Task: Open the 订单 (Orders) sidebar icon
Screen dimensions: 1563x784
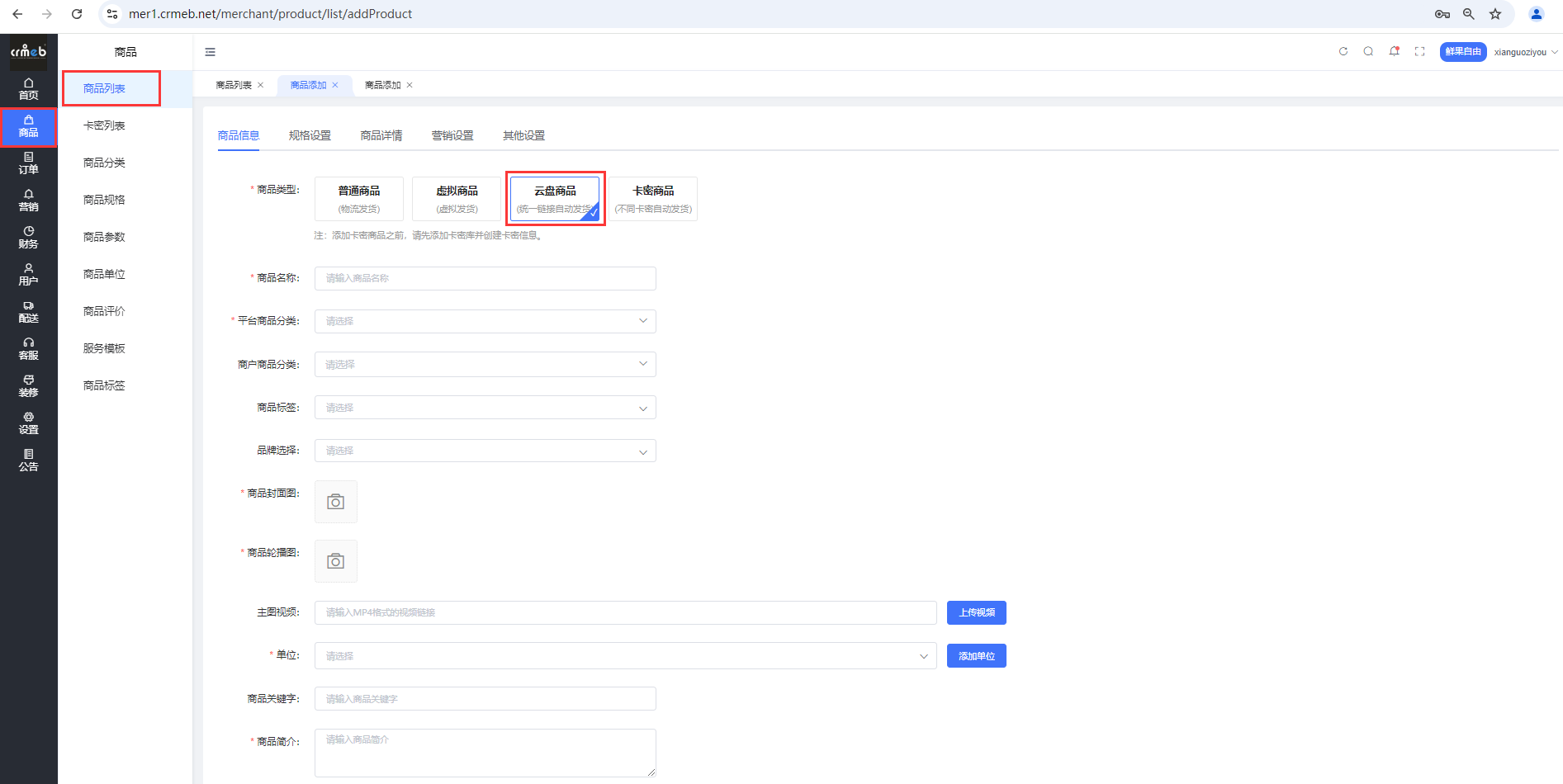Action: (28, 163)
